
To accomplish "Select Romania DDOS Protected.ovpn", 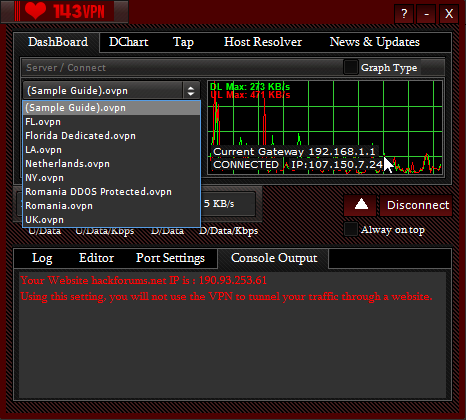I will [x=111, y=192].
